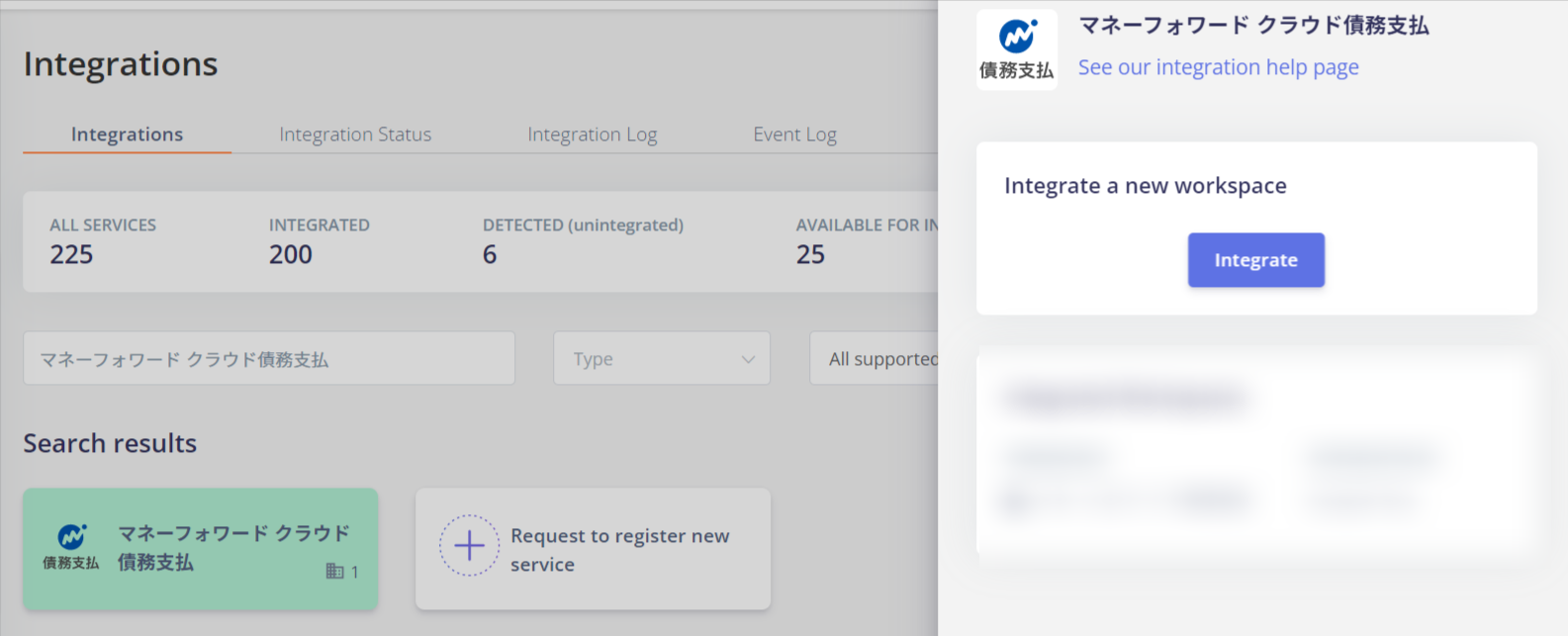Expand the All supported filter dropdown
The height and width of the screenshot is (636, 1568).
[875, 358]
